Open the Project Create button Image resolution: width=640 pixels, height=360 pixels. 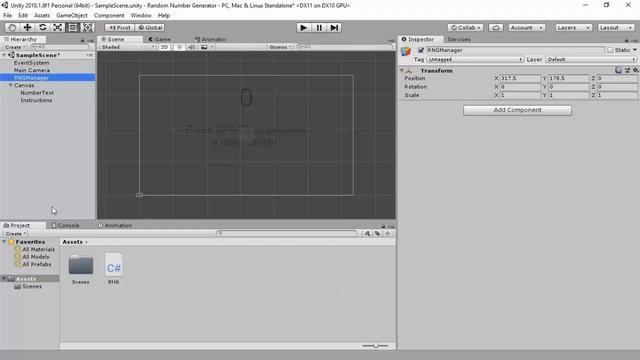point(15,233)
